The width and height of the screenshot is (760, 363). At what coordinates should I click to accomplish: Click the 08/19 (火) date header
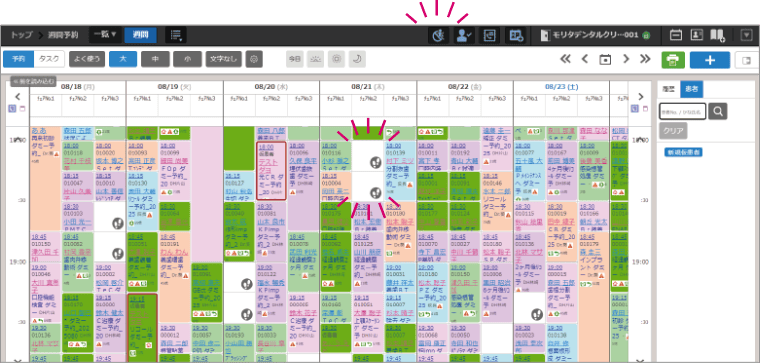click(x=175, y=87)
